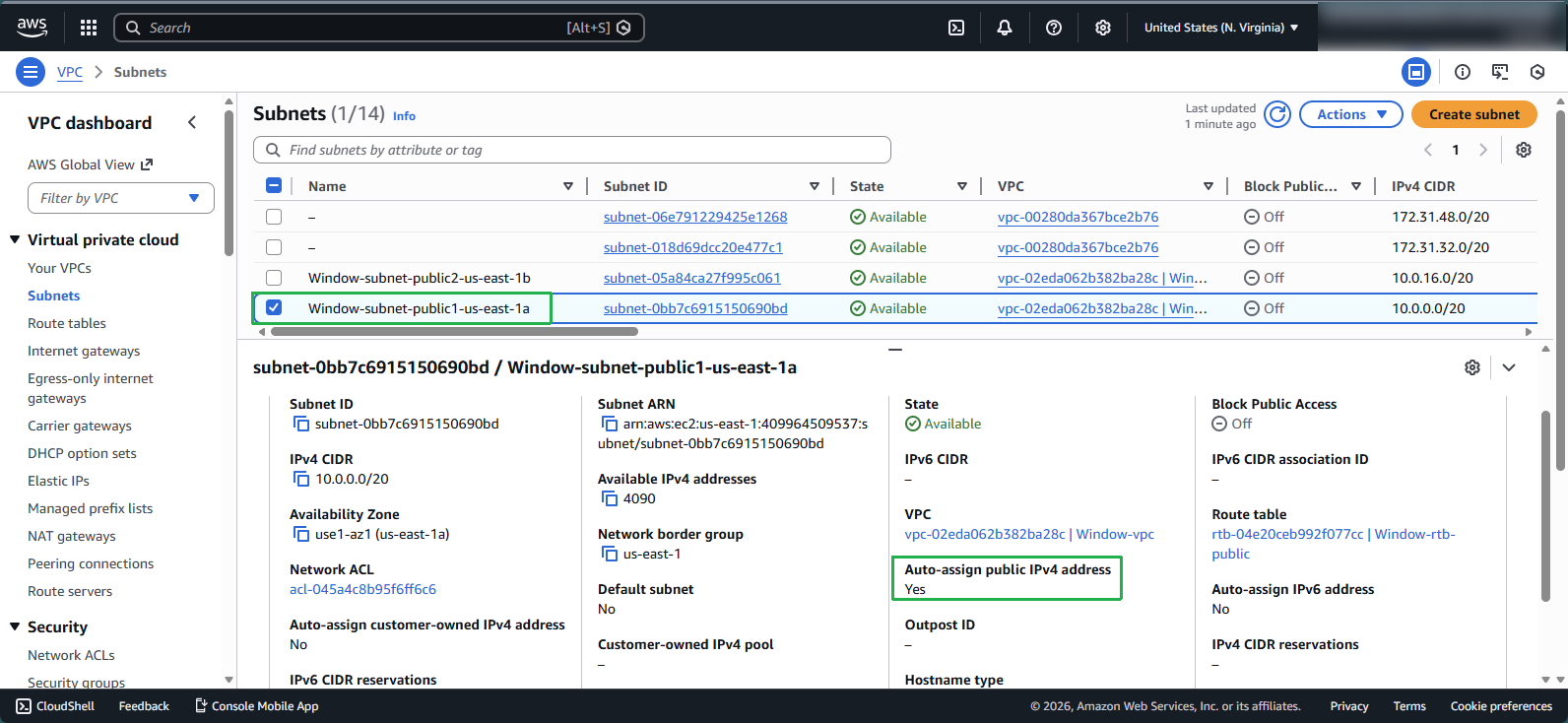Open the services grid menu
Viewport: 1568px width, 723px height.
pos(89,28)
